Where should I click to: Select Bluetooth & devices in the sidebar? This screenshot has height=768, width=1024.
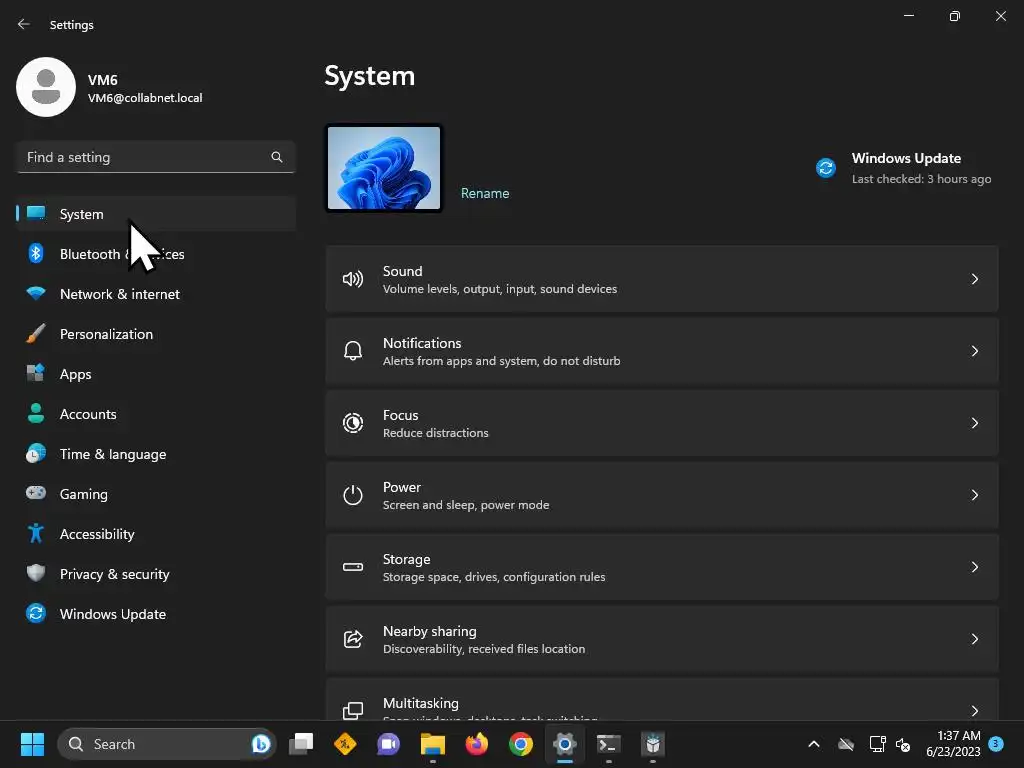[x=155, y=253]
